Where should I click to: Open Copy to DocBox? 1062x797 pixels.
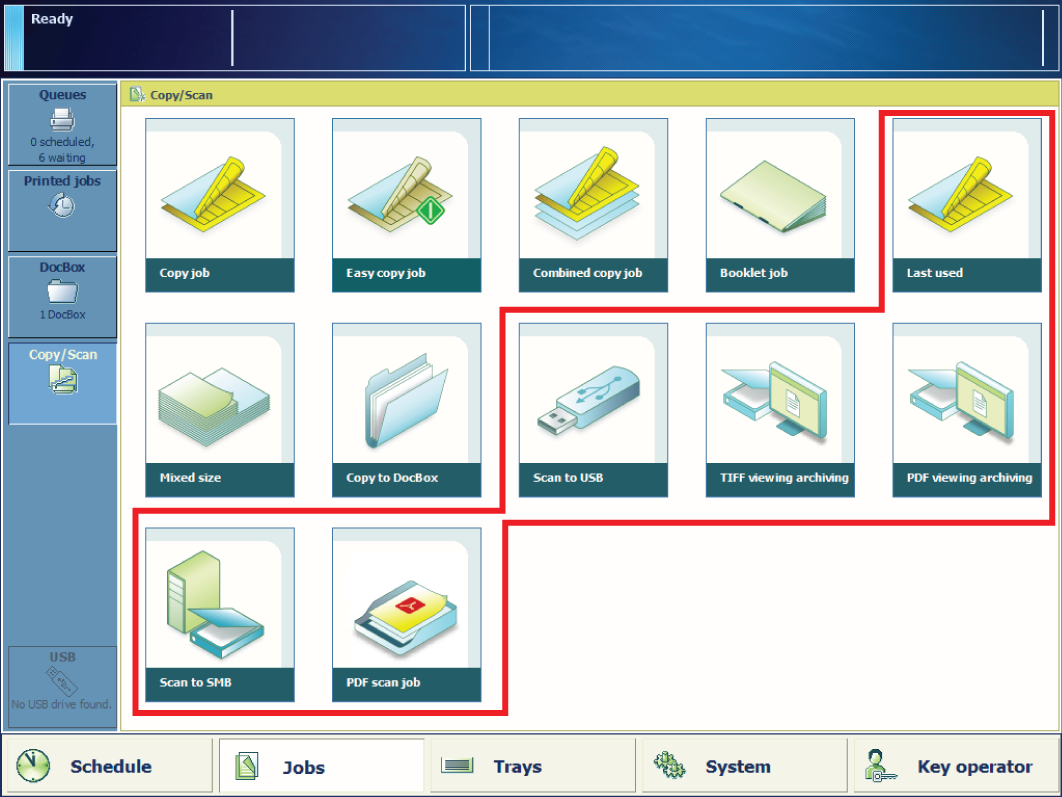pyautogui.click(x=406, y=410)
